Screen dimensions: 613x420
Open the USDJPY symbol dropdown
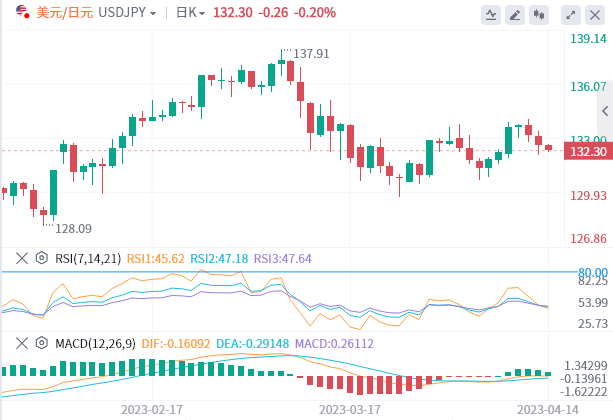[127, 13]
